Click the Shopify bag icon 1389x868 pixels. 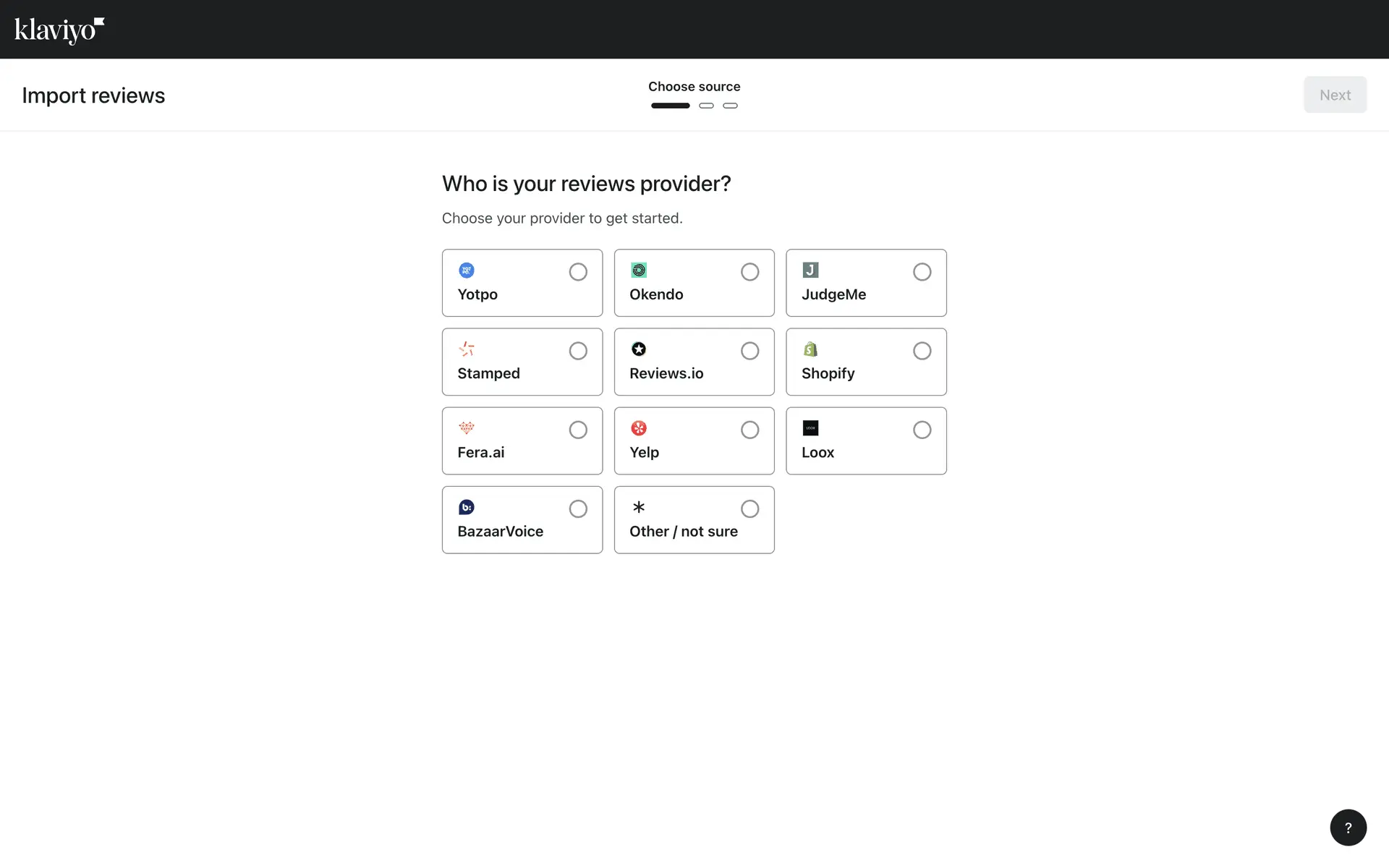click(810, 349)
